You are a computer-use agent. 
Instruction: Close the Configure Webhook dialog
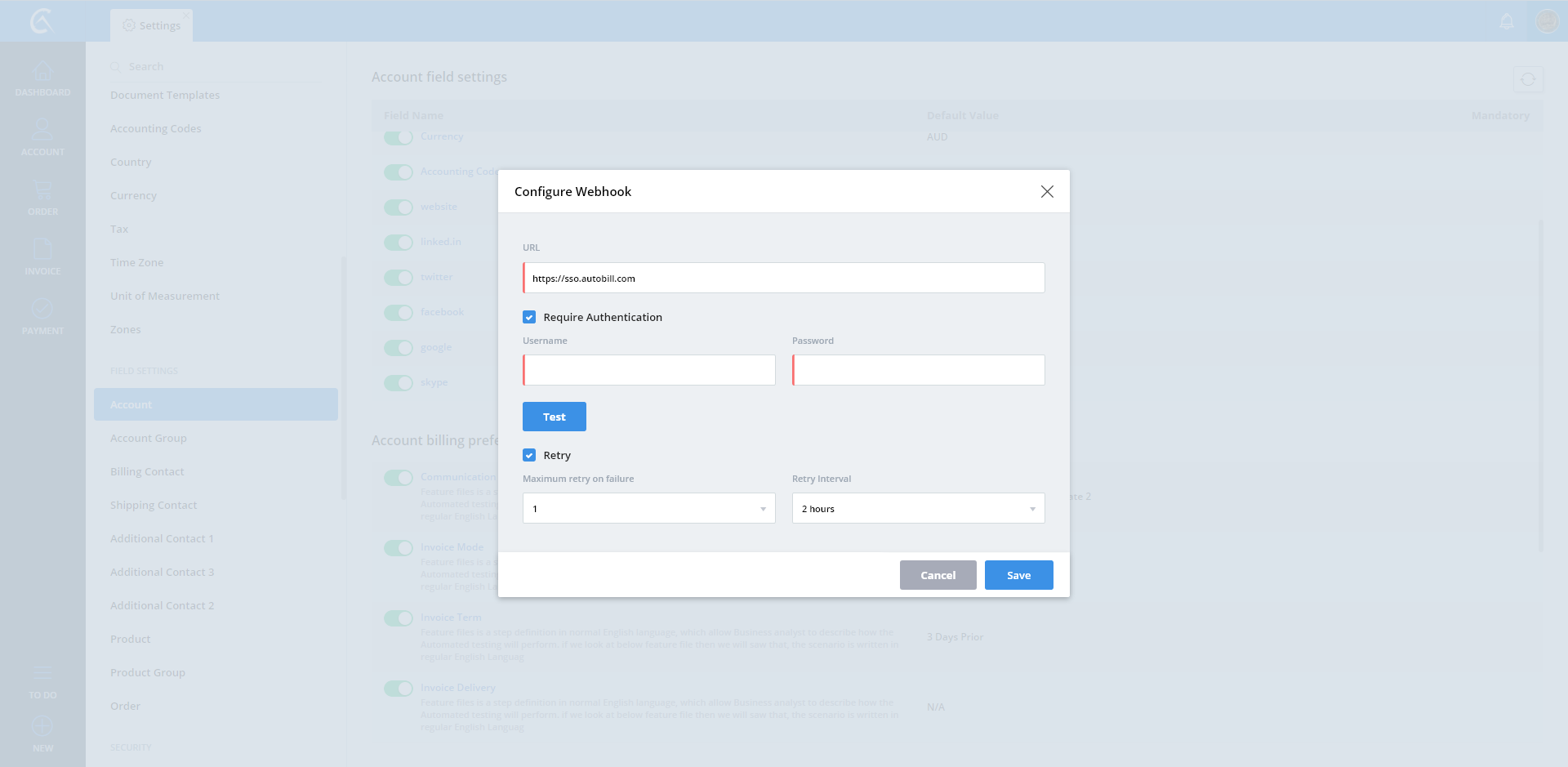pyautogui.click(x=1047, y=191)
